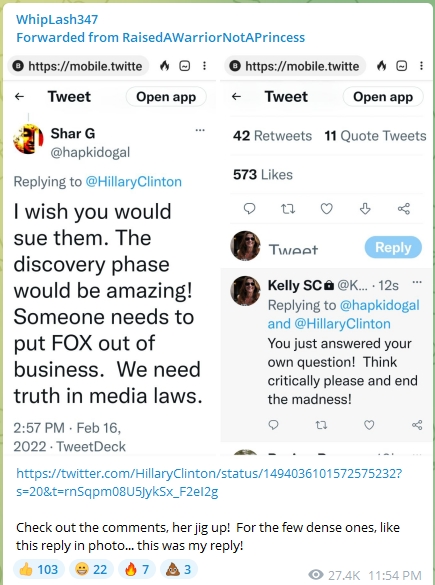Retweet Kelly SC's reply
Image resolution: width=435 pixels, height=585 pixels.
(321, 425)
